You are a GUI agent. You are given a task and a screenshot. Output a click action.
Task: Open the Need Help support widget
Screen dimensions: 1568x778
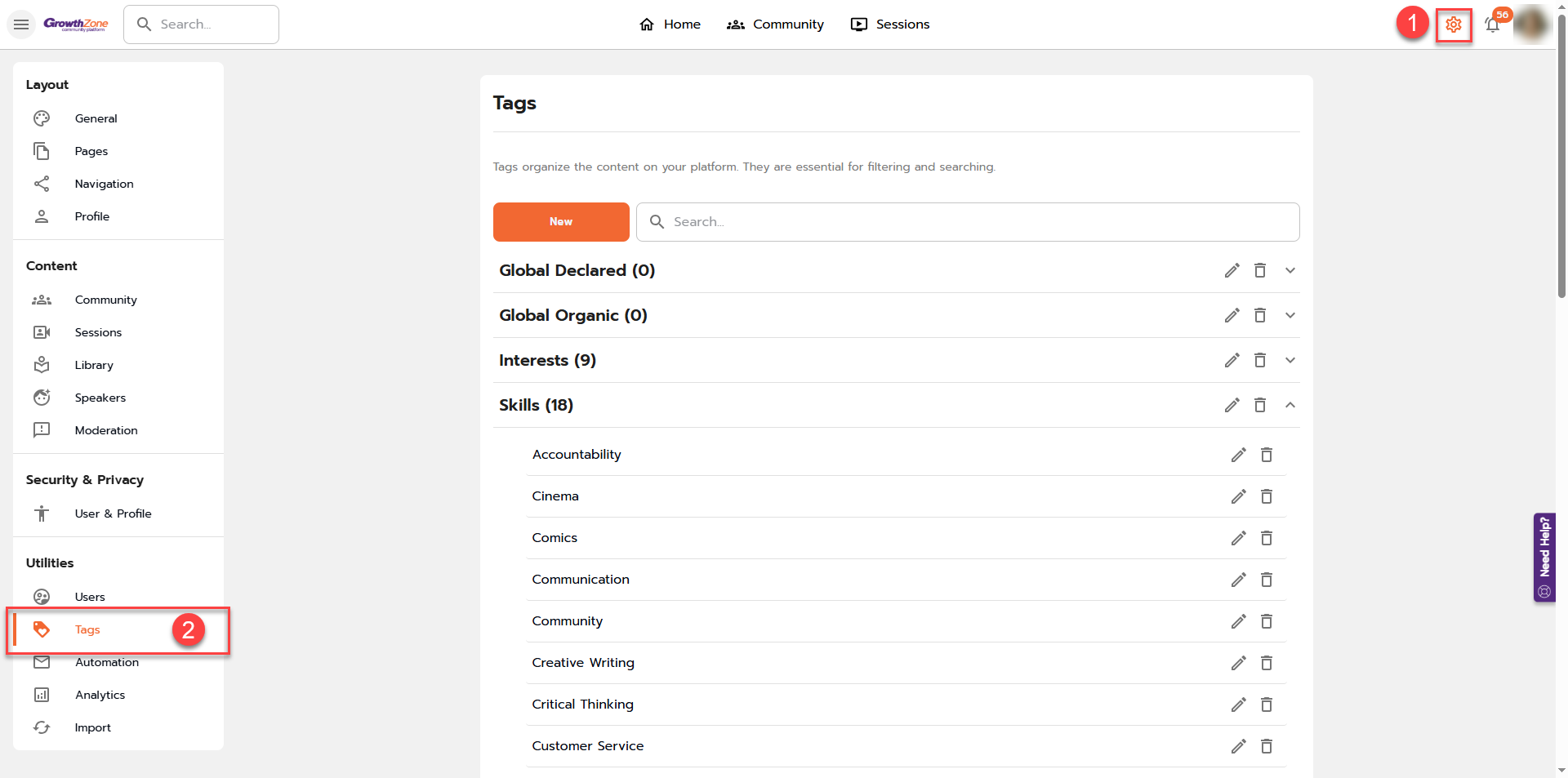tap(1544, 558)
